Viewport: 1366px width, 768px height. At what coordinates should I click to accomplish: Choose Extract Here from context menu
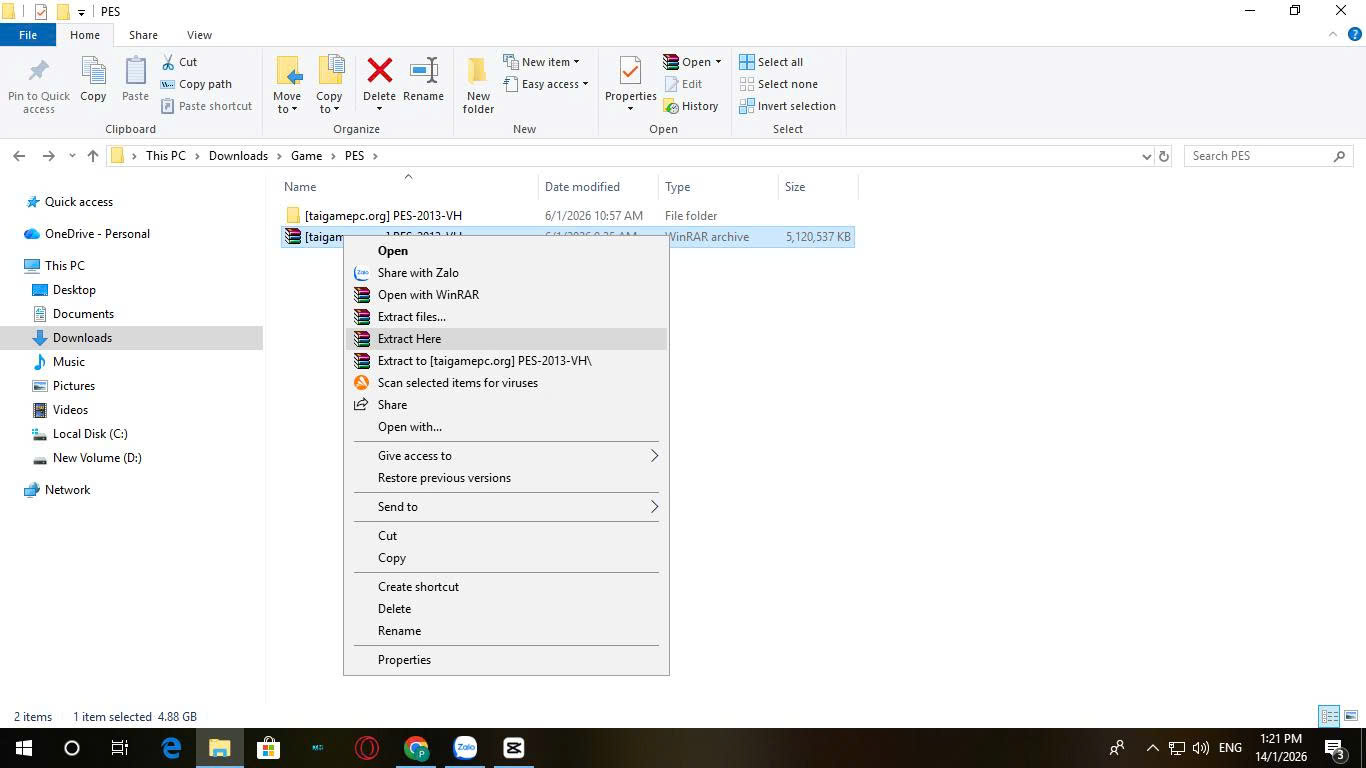click(409, 339)
